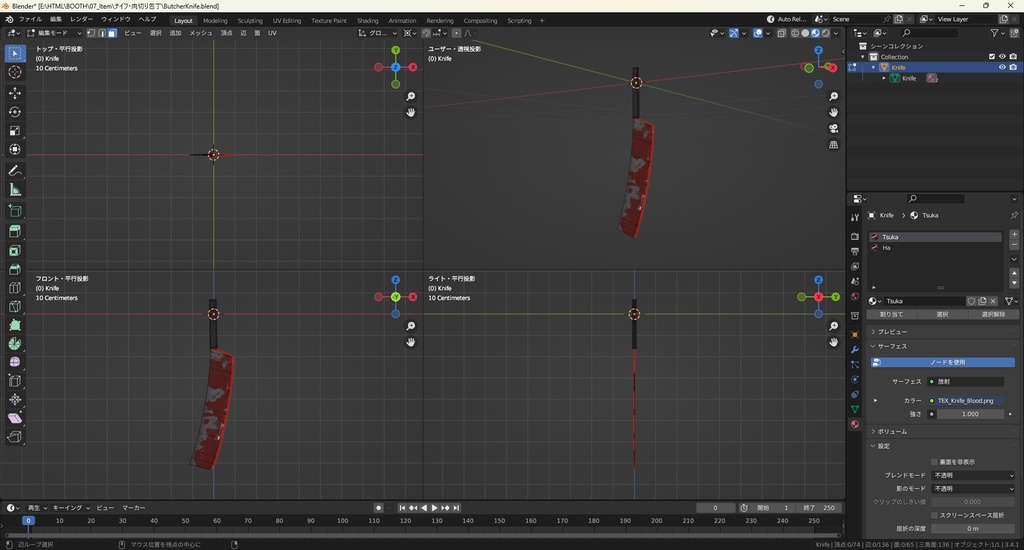Image resolution: width=1024 pixels, height=550 pixels.
Task: Select the Rip Region tool
Action: click(x=15, y=437)
